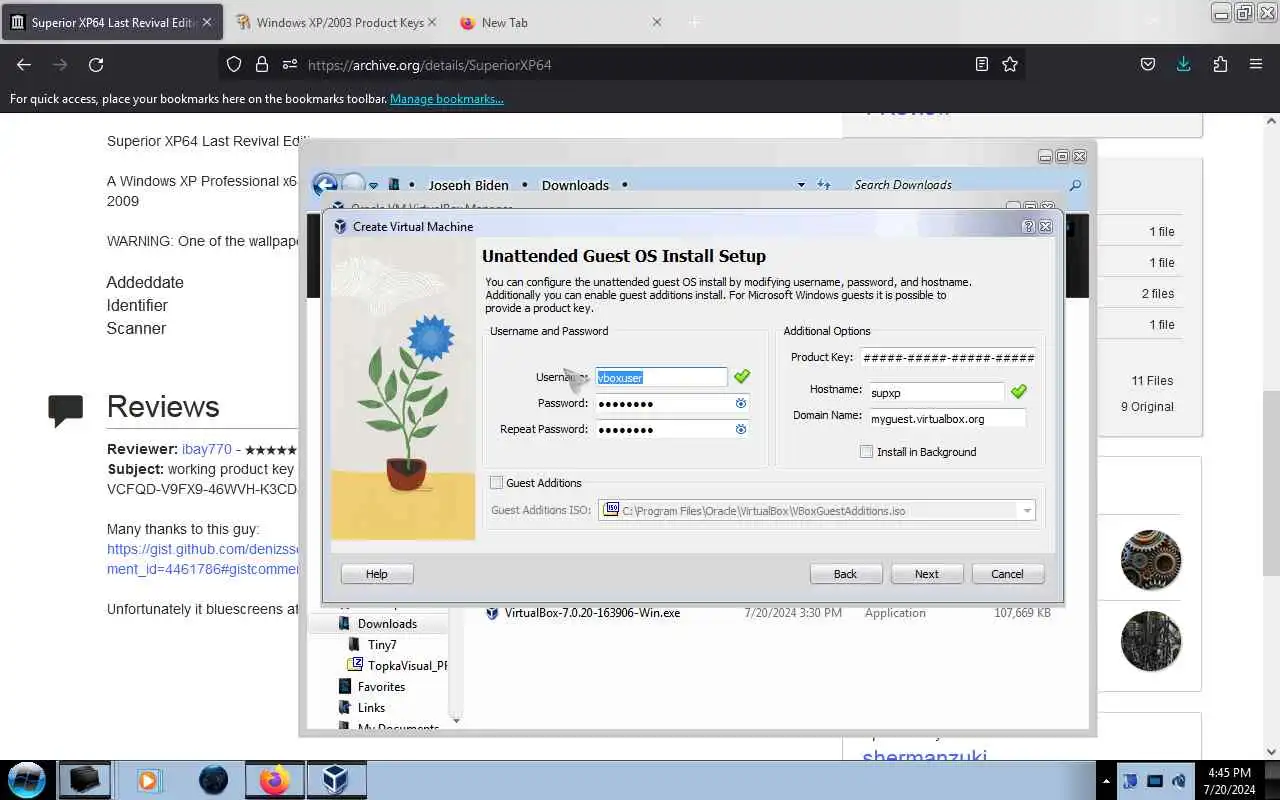The width and height of the screenshot is (1280, 800).
Task: Click the Windows Start orb
Action: (x=27, y=779)
